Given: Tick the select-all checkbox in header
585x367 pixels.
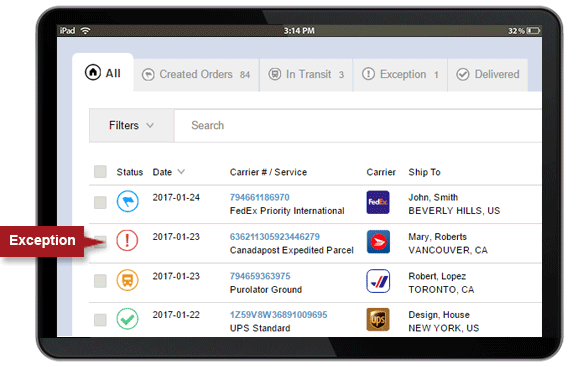Looking at the screenshot, I should pos(100,172).
